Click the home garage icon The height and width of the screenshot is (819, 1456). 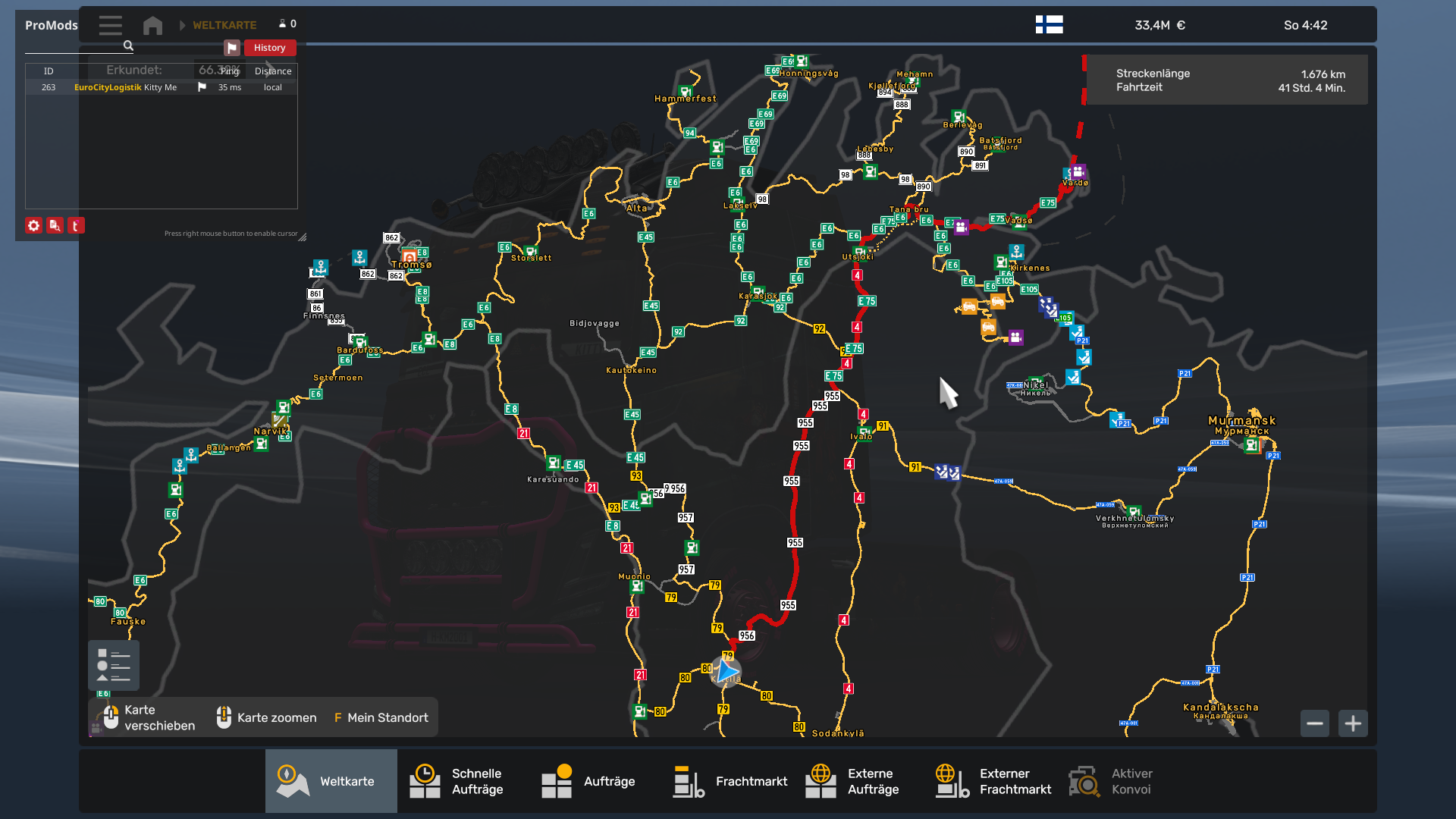coord(152,25)
